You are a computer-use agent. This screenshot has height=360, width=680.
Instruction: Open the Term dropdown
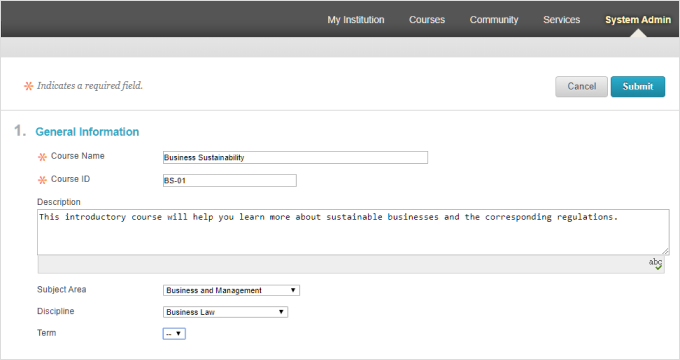pyautogui.click(x=174, y=334)
